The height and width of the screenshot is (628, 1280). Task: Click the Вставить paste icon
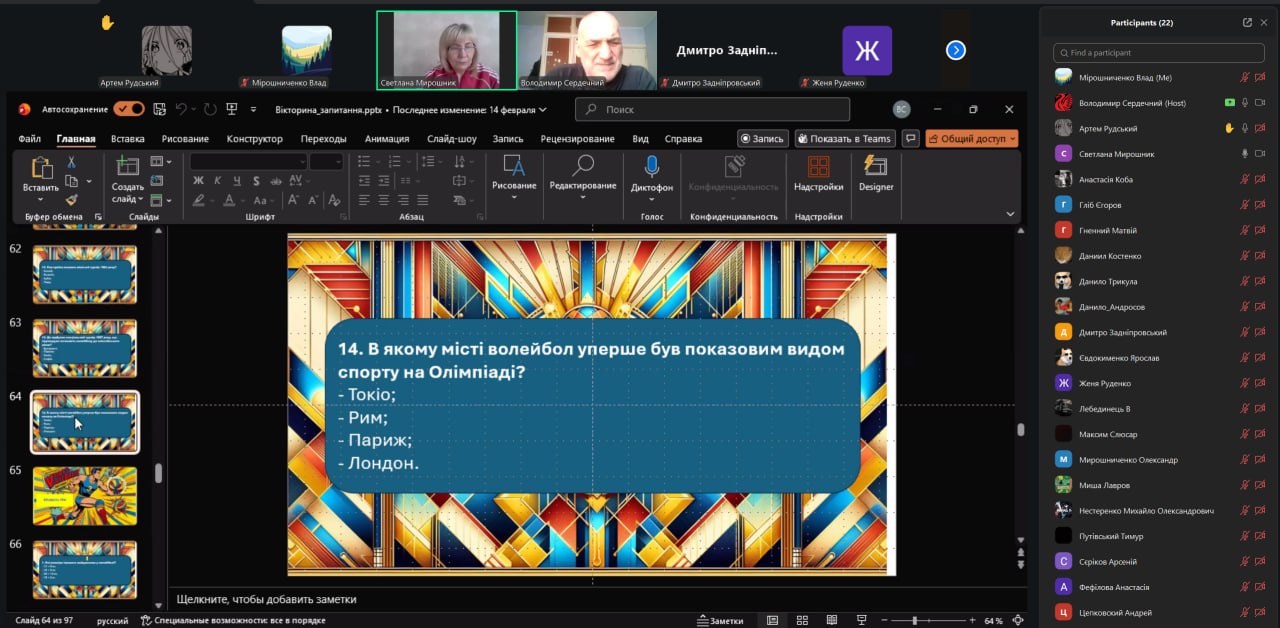[x=41, y=167]
